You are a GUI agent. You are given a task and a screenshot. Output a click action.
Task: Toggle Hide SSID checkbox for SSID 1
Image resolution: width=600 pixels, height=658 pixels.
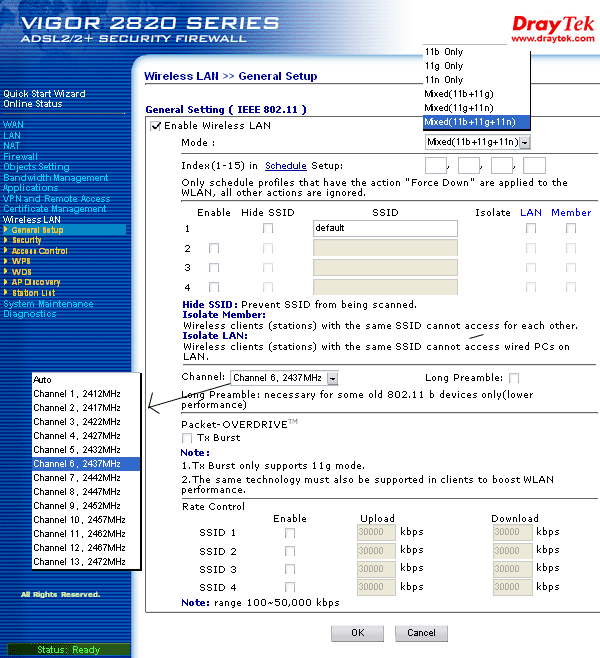[268, 228]
